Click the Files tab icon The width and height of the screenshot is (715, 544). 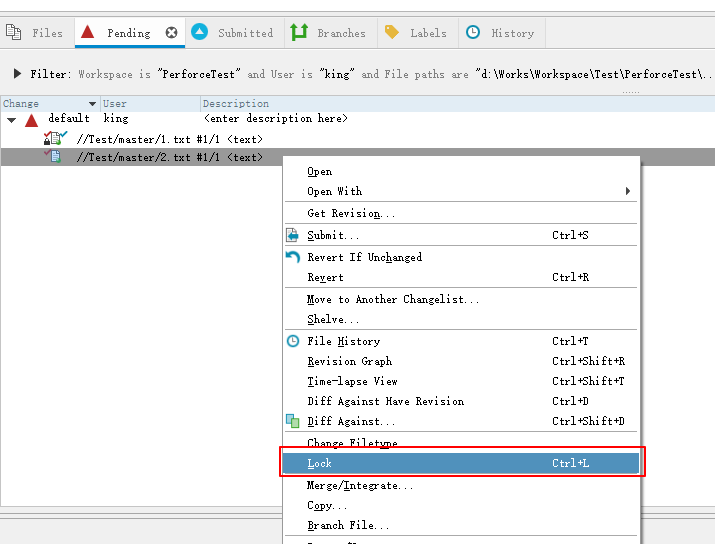pyautogui.click(x=14, y=33)
